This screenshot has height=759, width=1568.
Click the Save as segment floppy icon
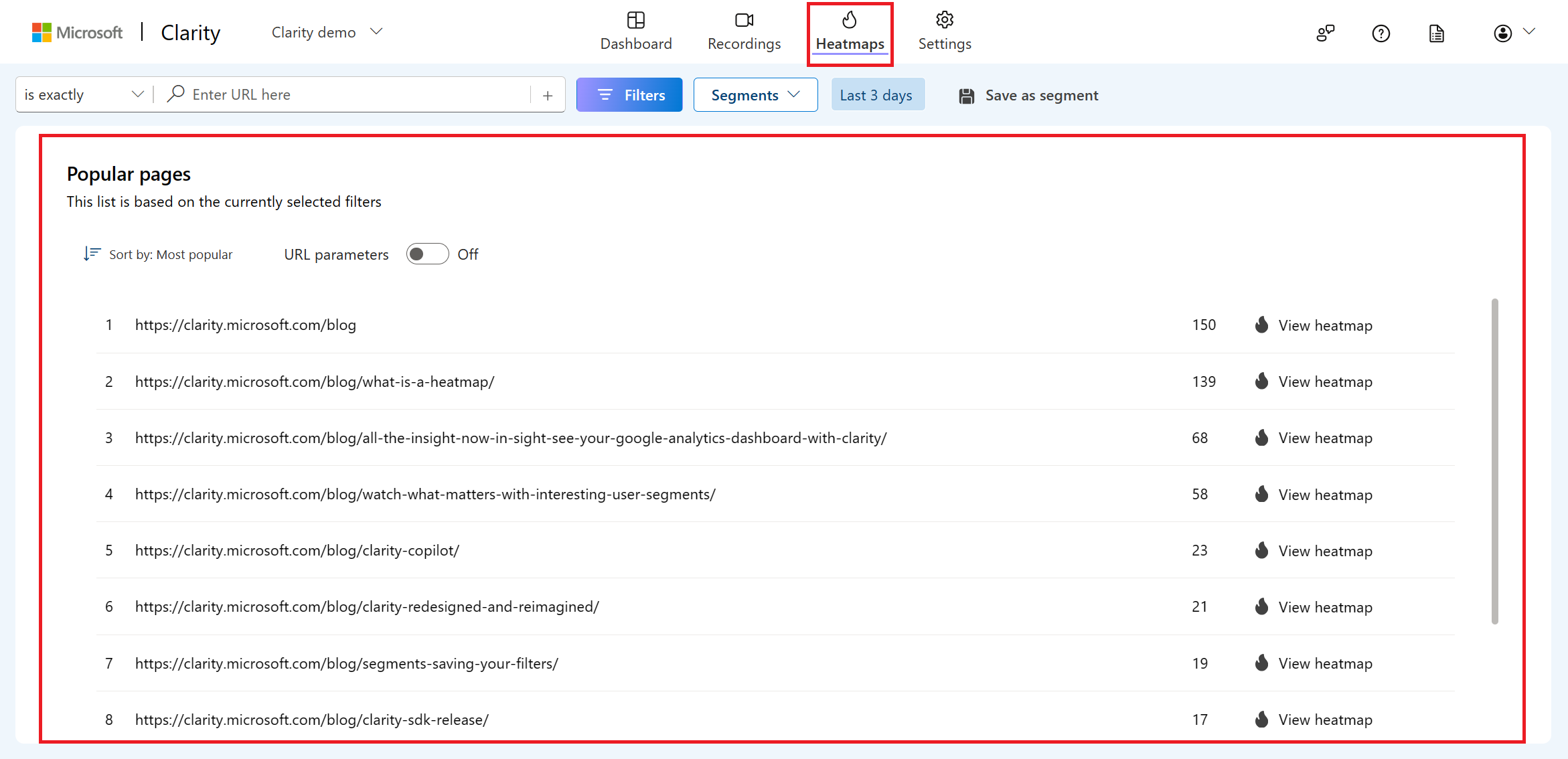click(965, 95)
